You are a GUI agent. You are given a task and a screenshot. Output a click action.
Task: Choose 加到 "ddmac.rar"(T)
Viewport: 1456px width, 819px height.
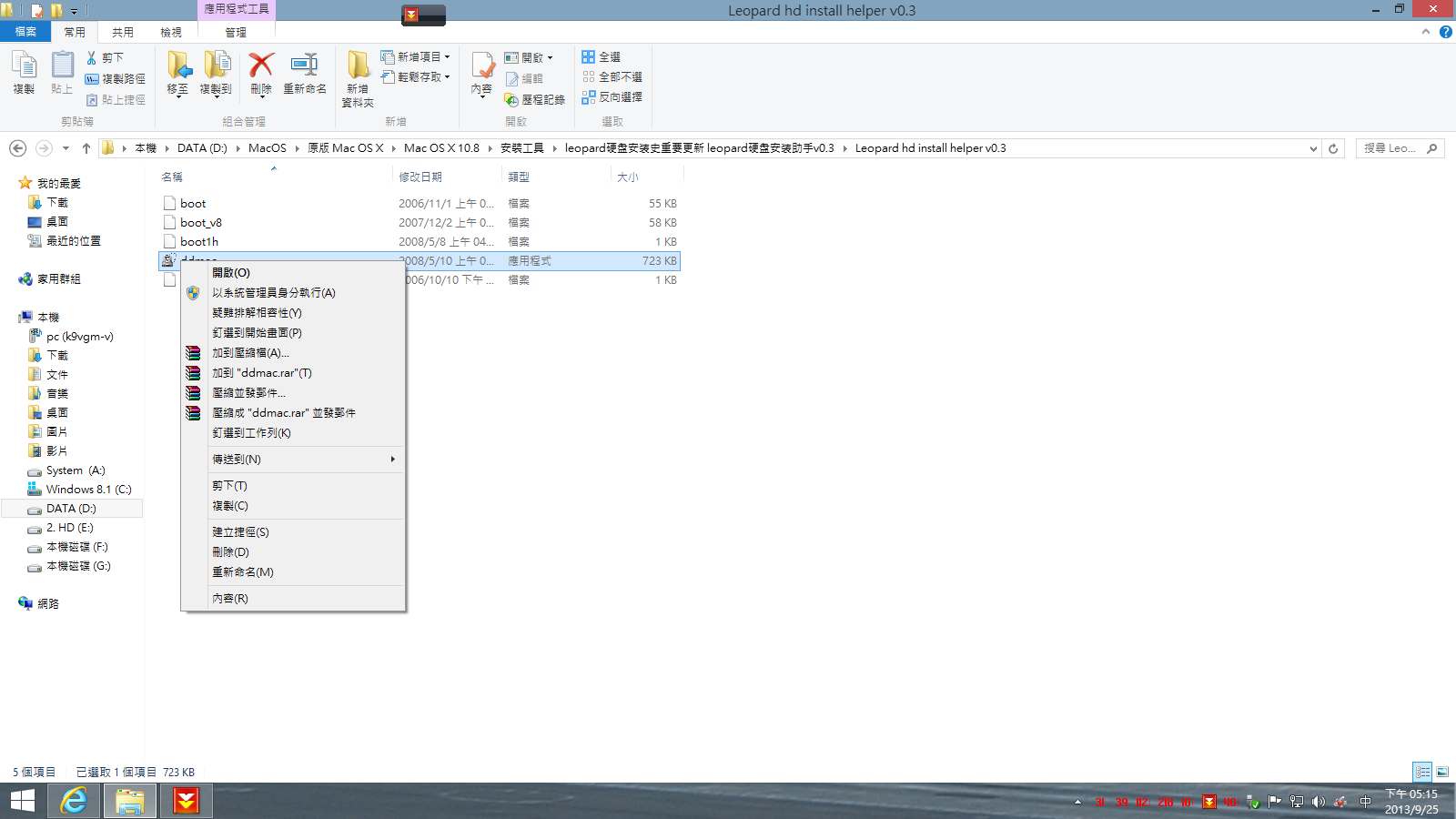293,373
